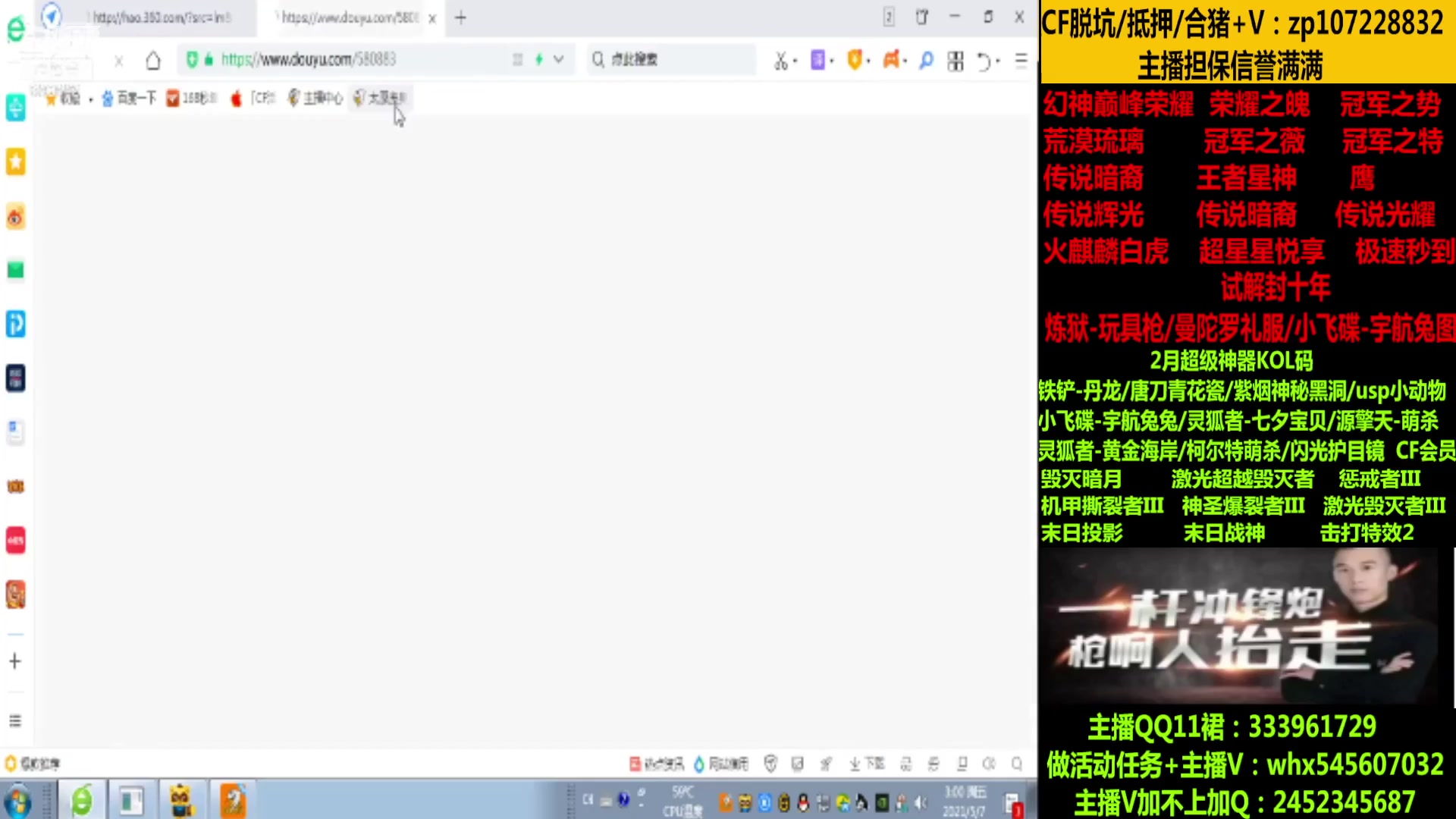Click the home button in browser toolbar
Image resolution: width=1456 pixels, height=819 pixels.
point(153,60)
